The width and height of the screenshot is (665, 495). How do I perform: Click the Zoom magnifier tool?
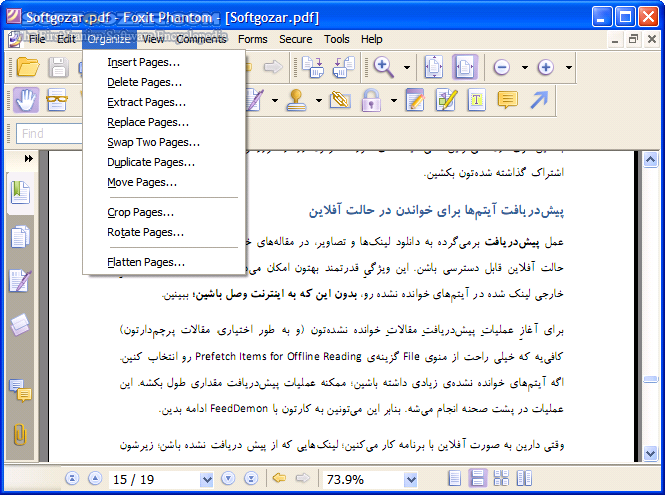point(384,67)
